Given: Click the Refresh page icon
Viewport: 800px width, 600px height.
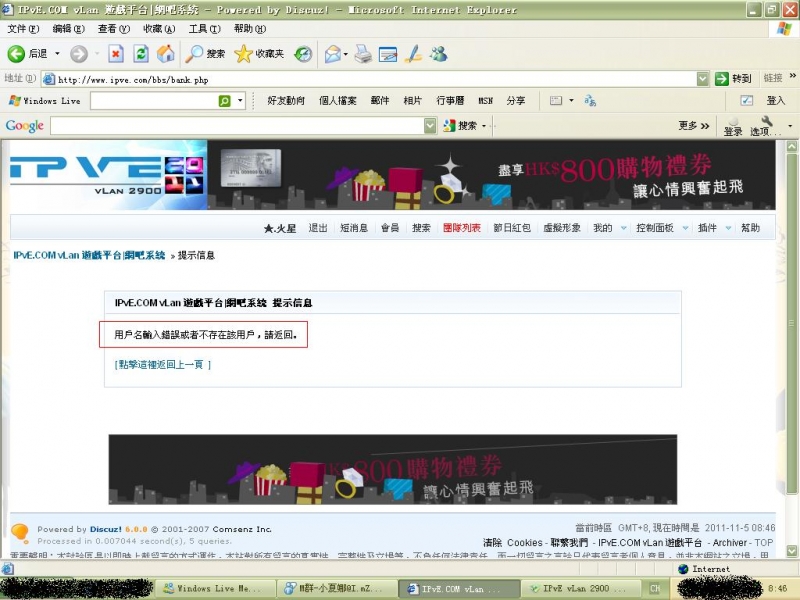Looking at the screenshot, I should tap(141, 54).
